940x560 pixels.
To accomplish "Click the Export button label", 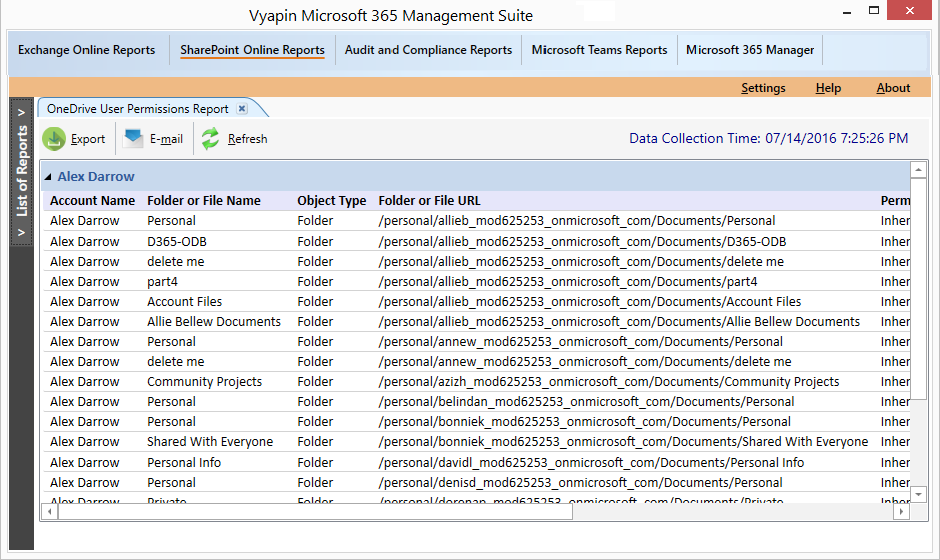I will (88, 139).
